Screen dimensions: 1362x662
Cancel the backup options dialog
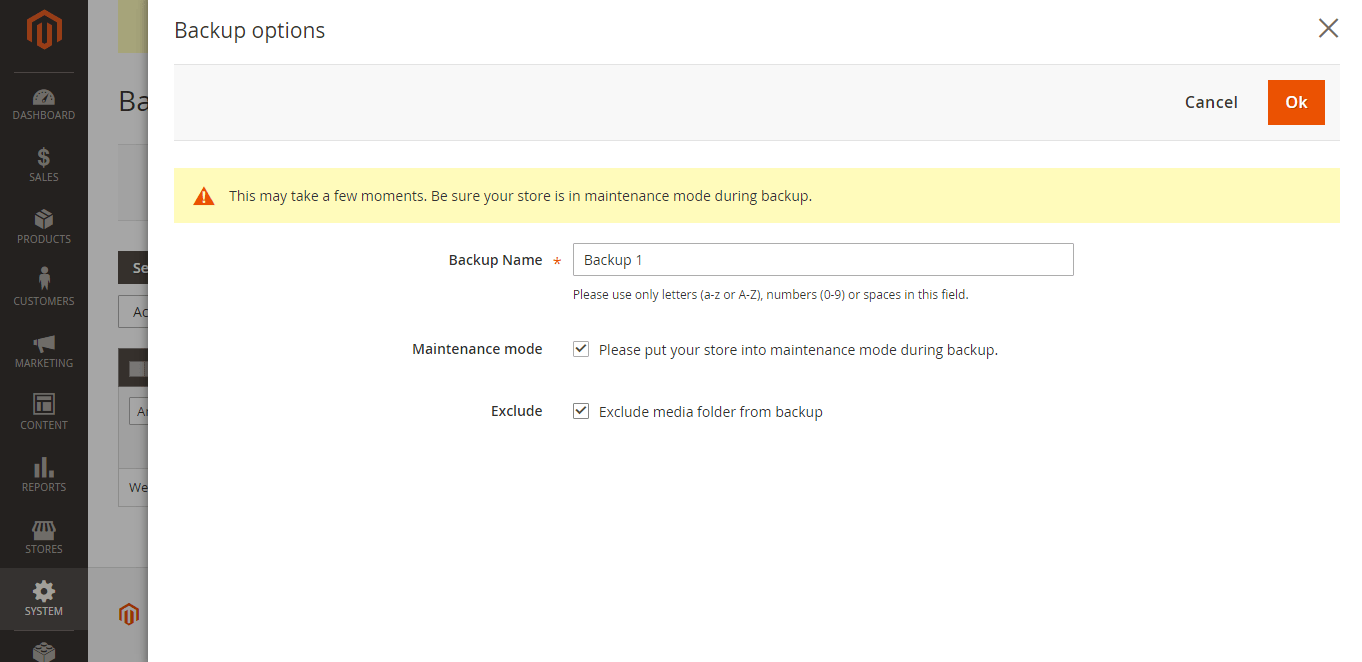coord(1211,102)
